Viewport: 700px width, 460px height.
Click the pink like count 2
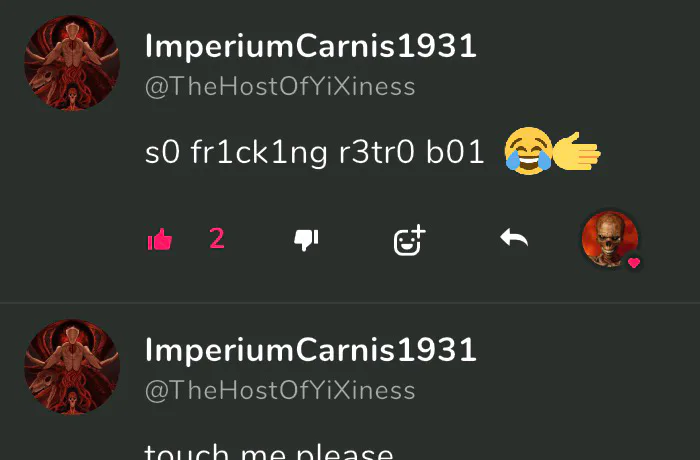(217, 238)
